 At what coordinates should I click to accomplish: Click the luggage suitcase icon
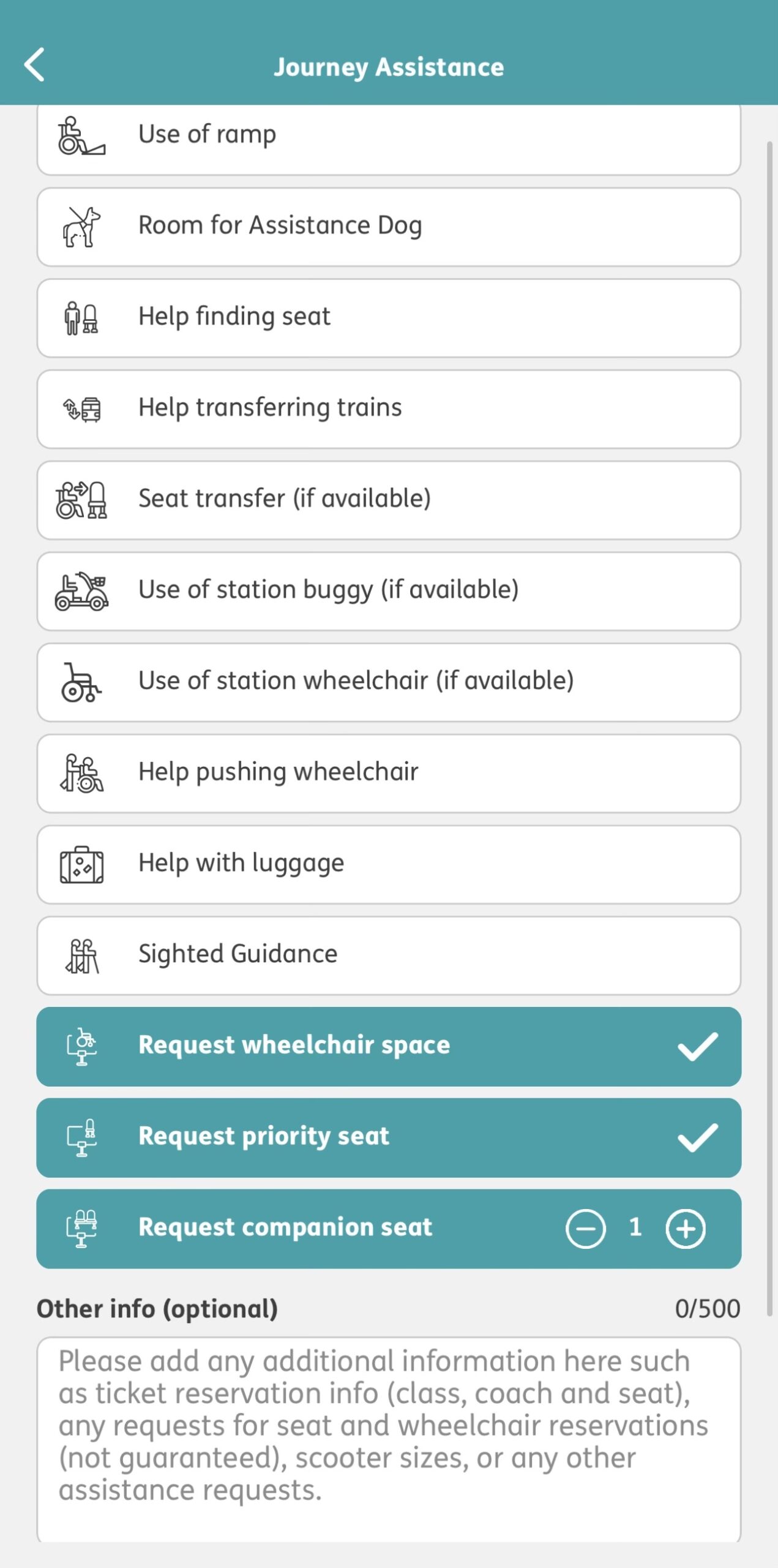pyautogui.click(x=83, y=864)
